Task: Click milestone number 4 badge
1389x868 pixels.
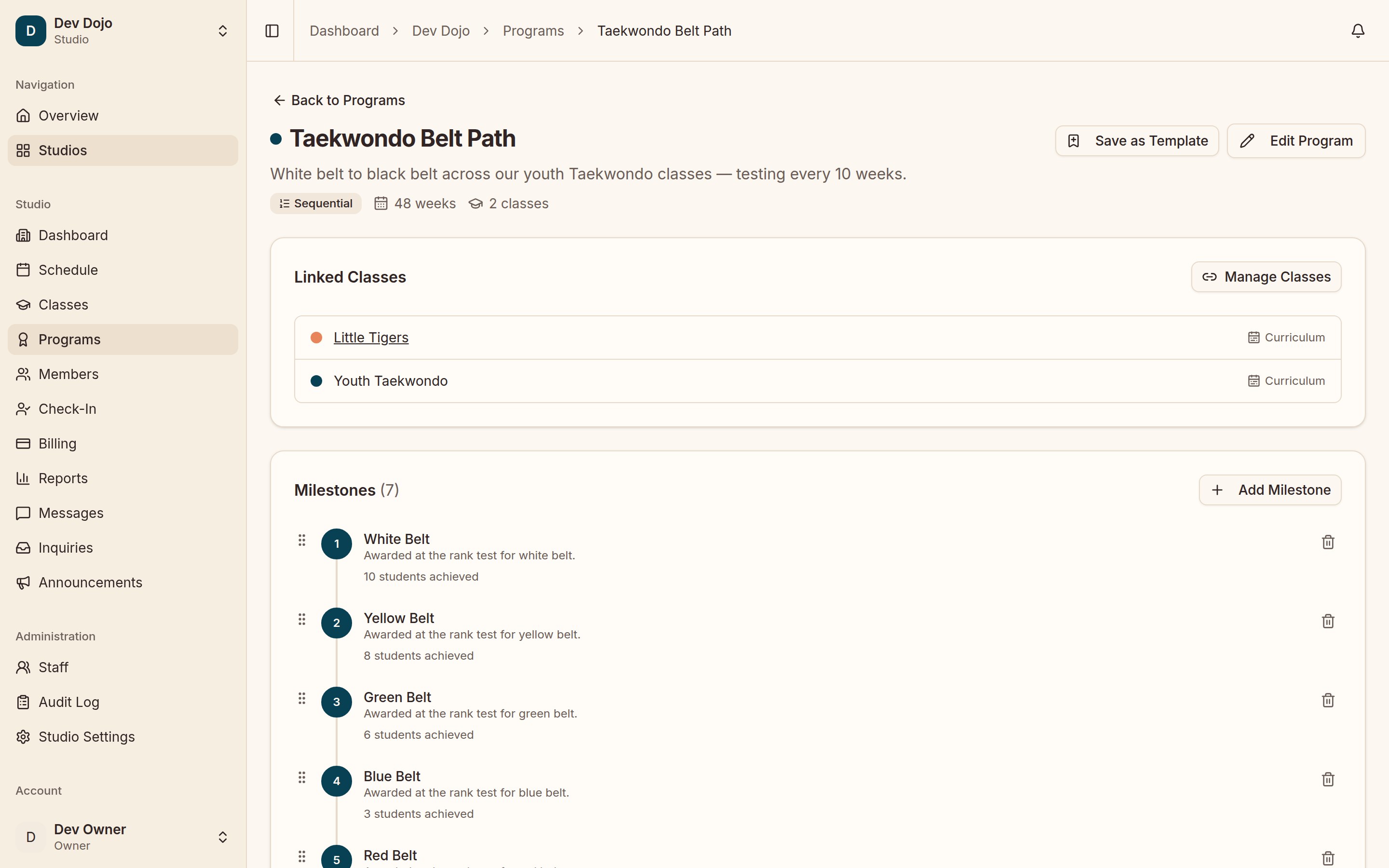Action: 336,781
